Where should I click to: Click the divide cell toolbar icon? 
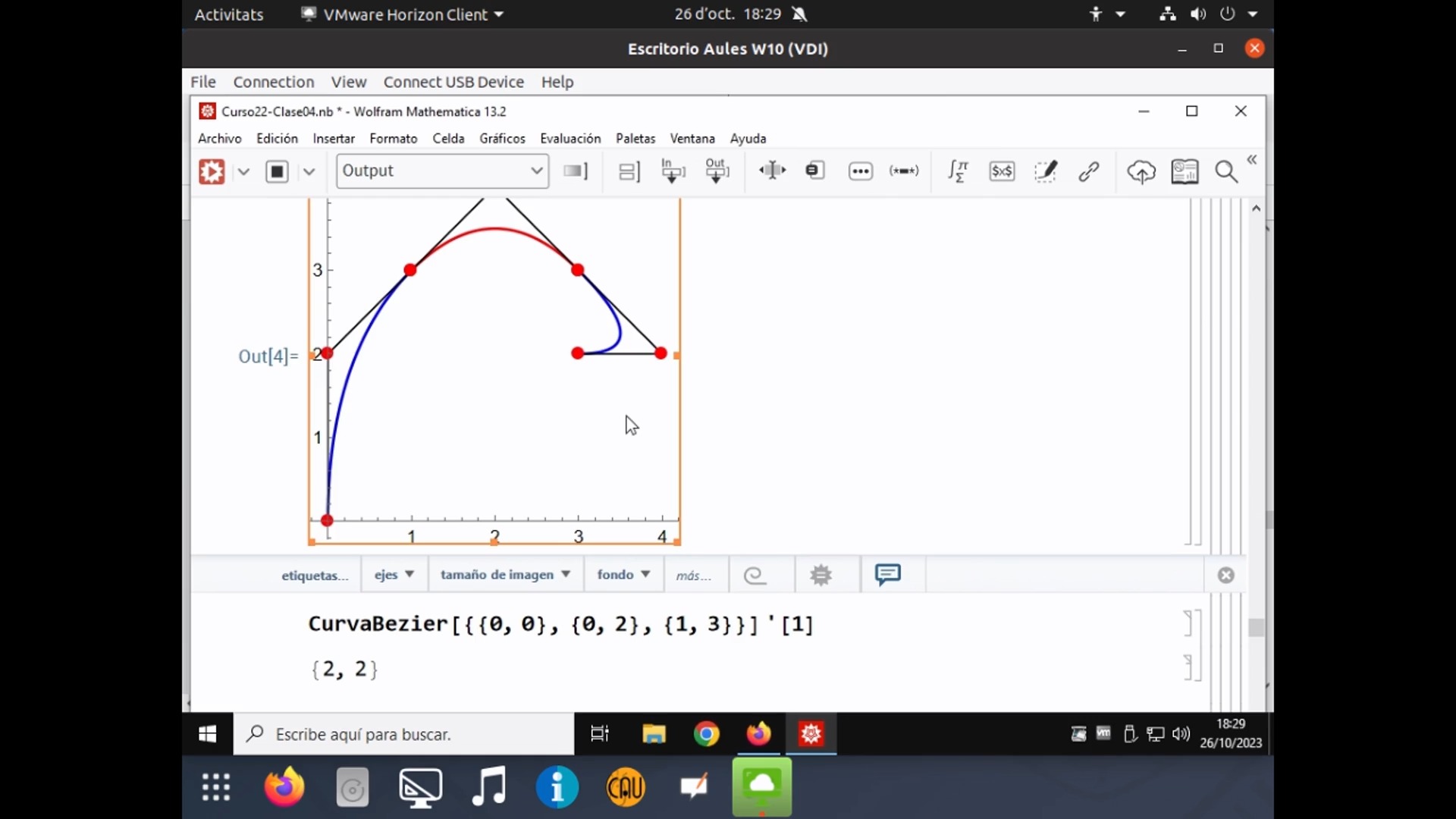coord(772,171)
